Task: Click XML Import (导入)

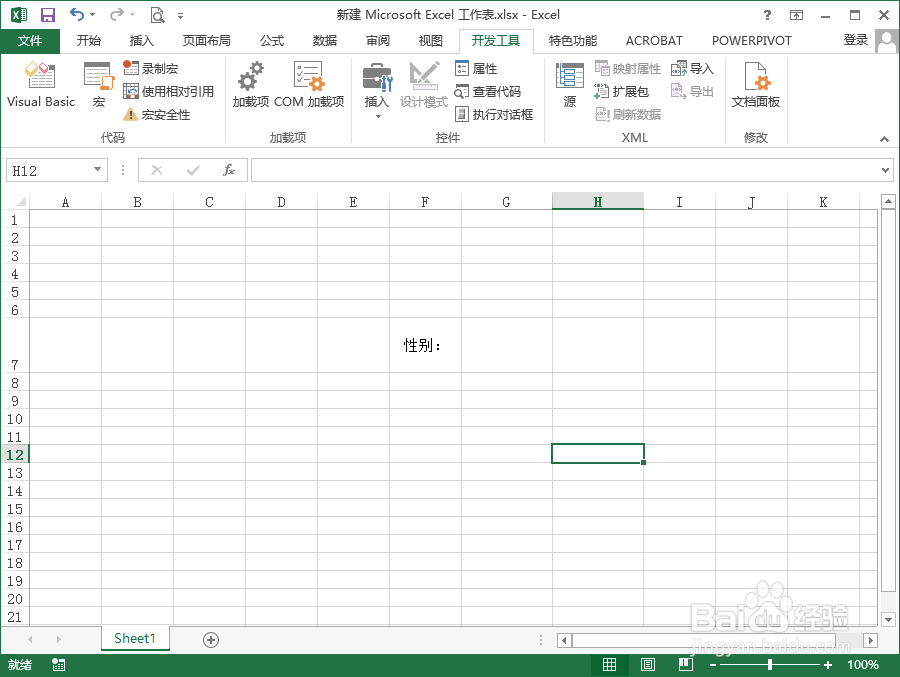Action: click(x=692, y=68)
